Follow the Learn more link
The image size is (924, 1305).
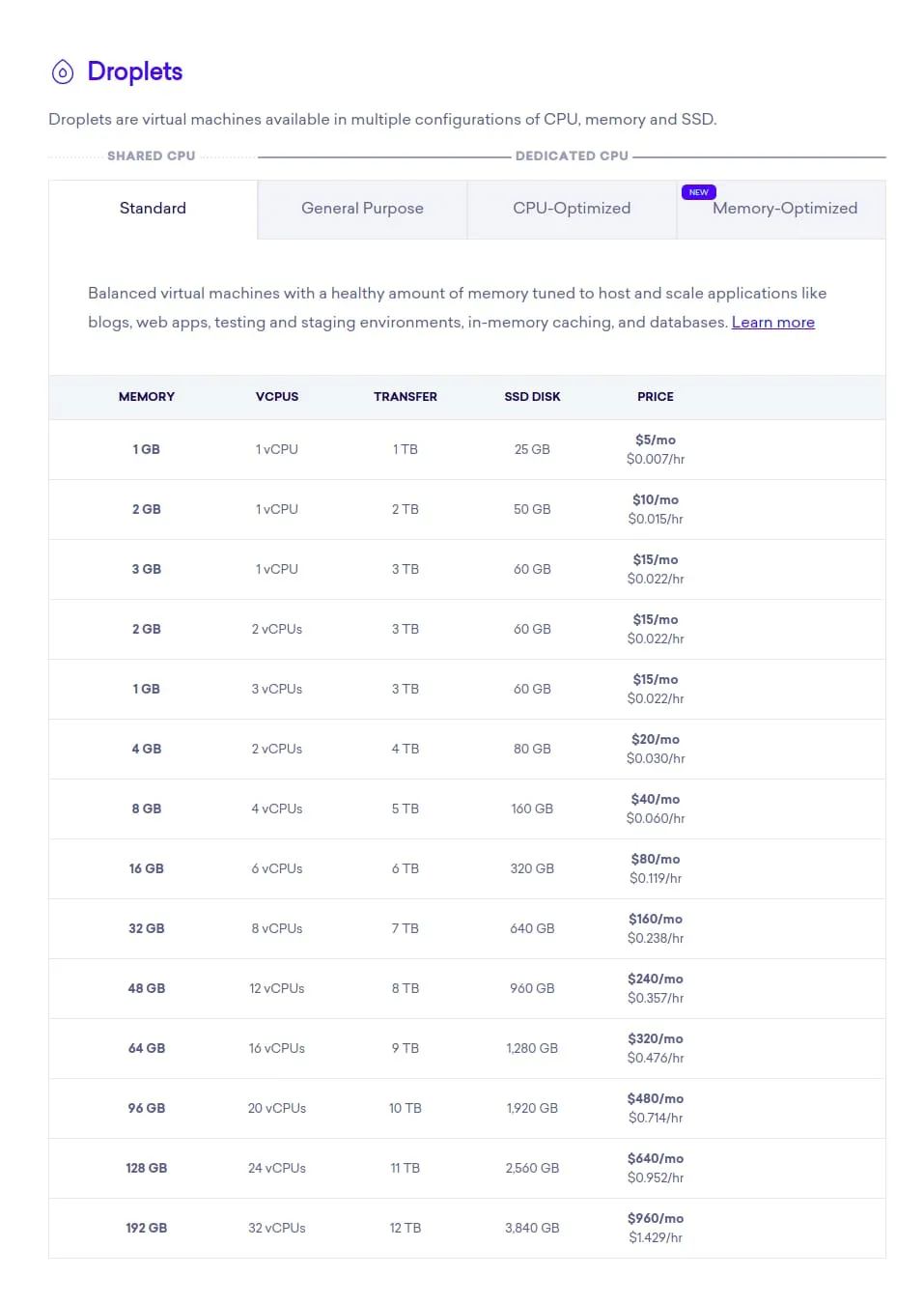coord(773,323)
